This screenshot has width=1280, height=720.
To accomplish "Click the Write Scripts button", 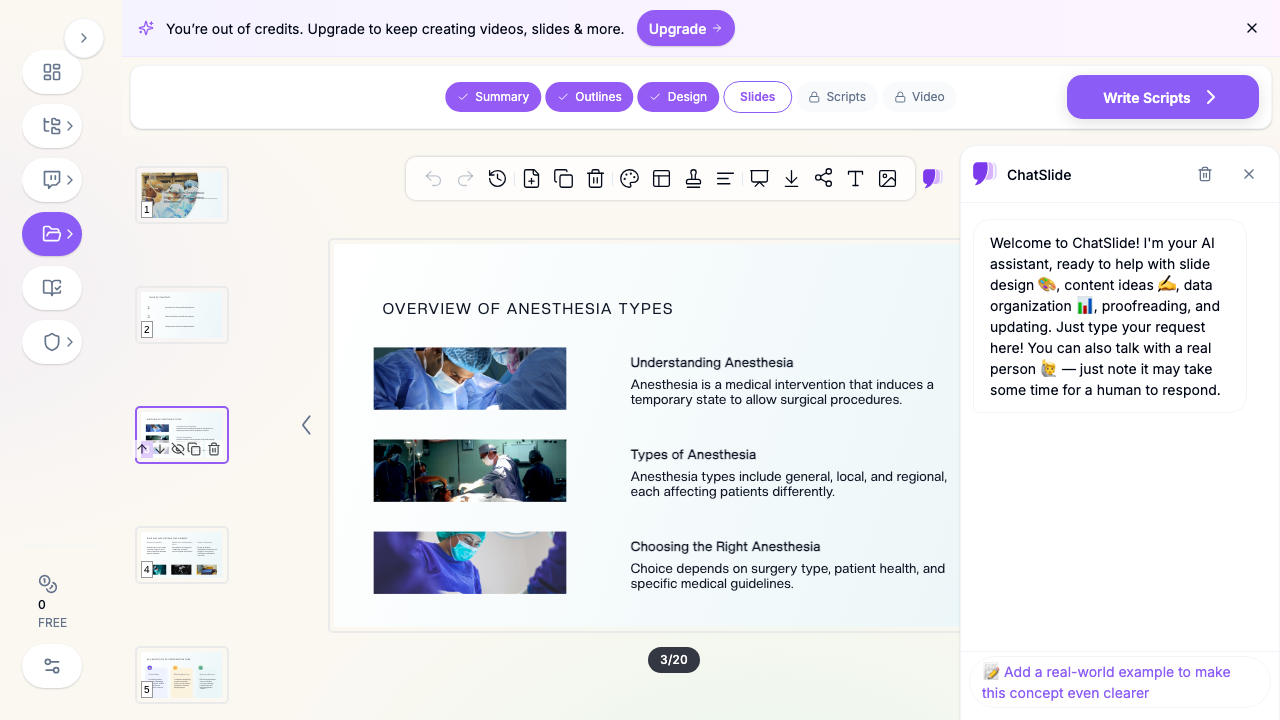I will 1163,97.
